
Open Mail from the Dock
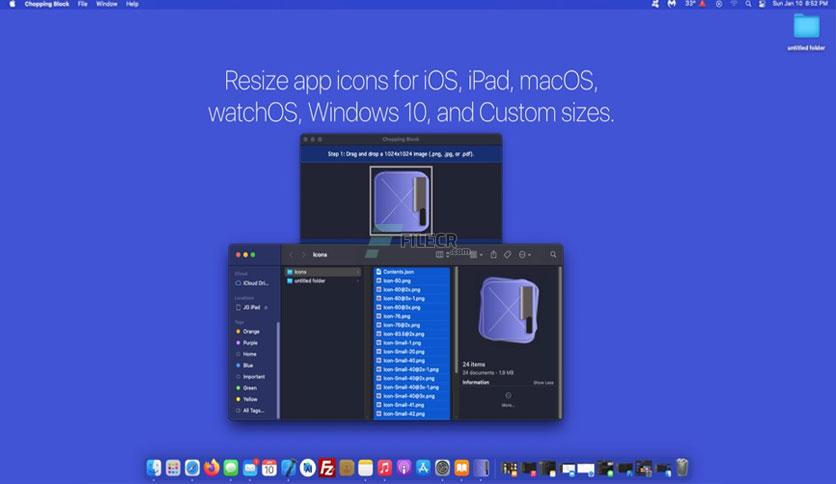tap(250, 468)
